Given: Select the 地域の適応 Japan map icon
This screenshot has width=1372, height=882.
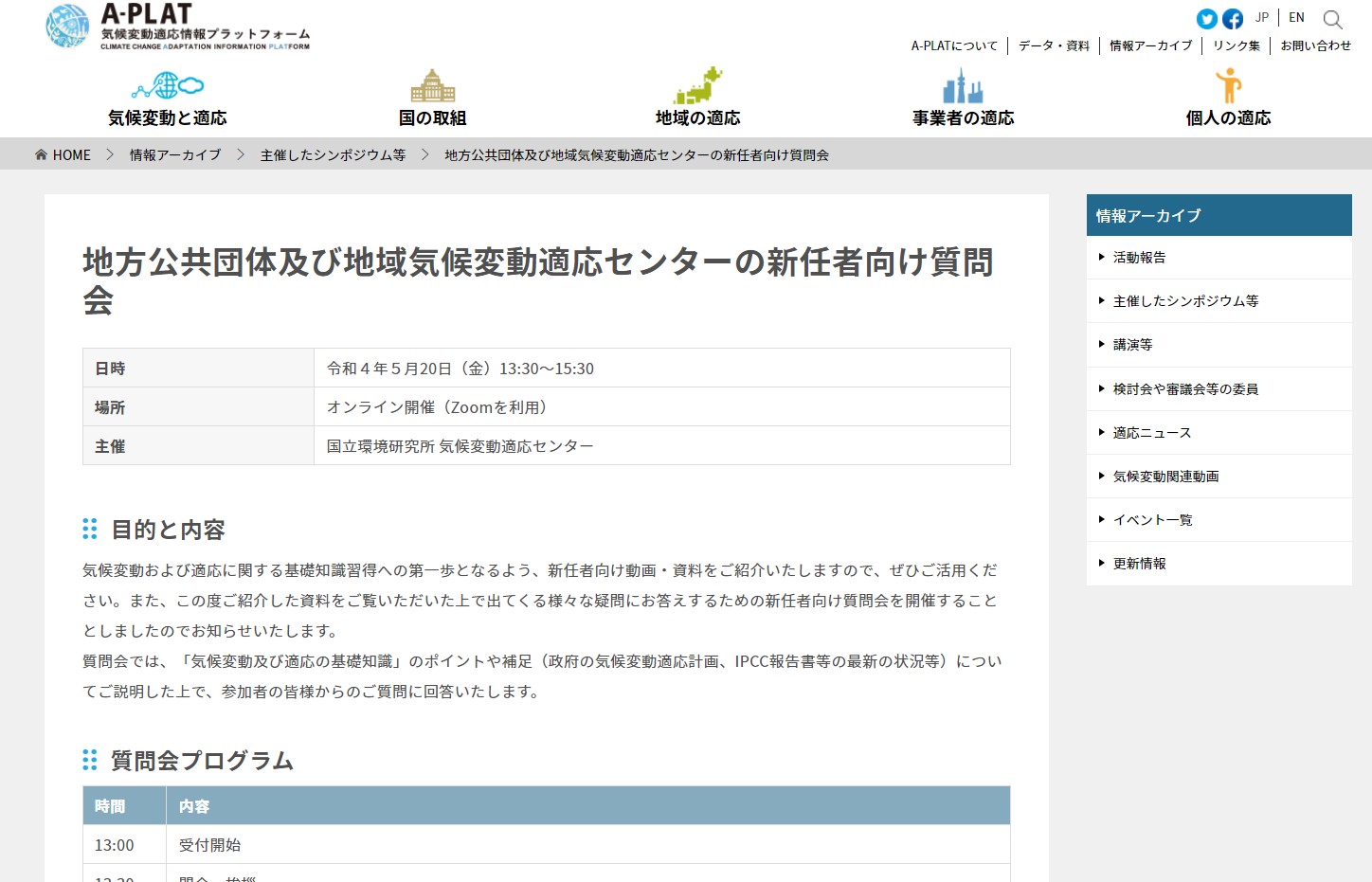Looking at the screenshot, I should 697,86.
